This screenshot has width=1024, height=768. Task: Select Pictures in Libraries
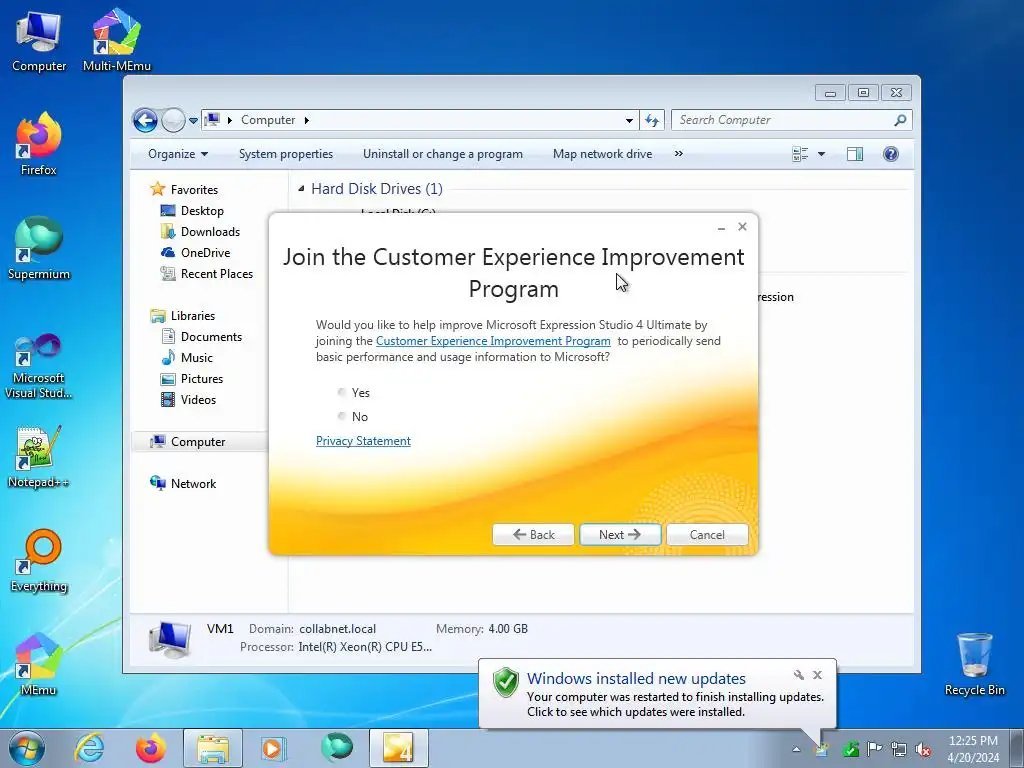[x=192, y=379]
